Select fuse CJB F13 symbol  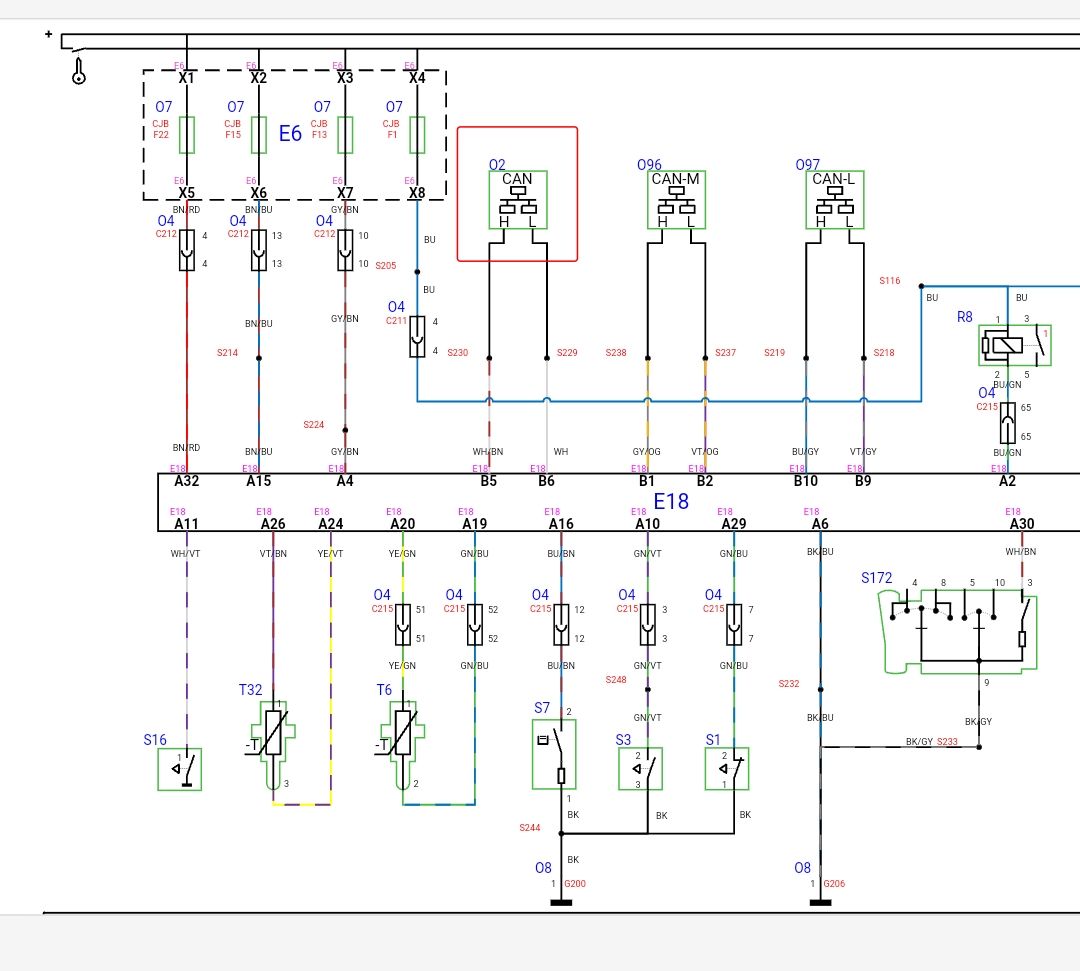tap(345, 134)
